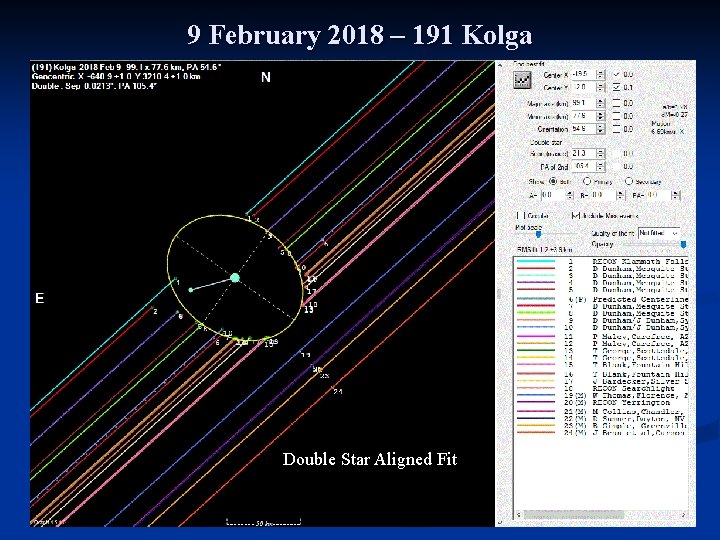Open the Quality of the fit dropdown
Image resolution: width=720 pixels, height=540 pixels.
point(658,233)
